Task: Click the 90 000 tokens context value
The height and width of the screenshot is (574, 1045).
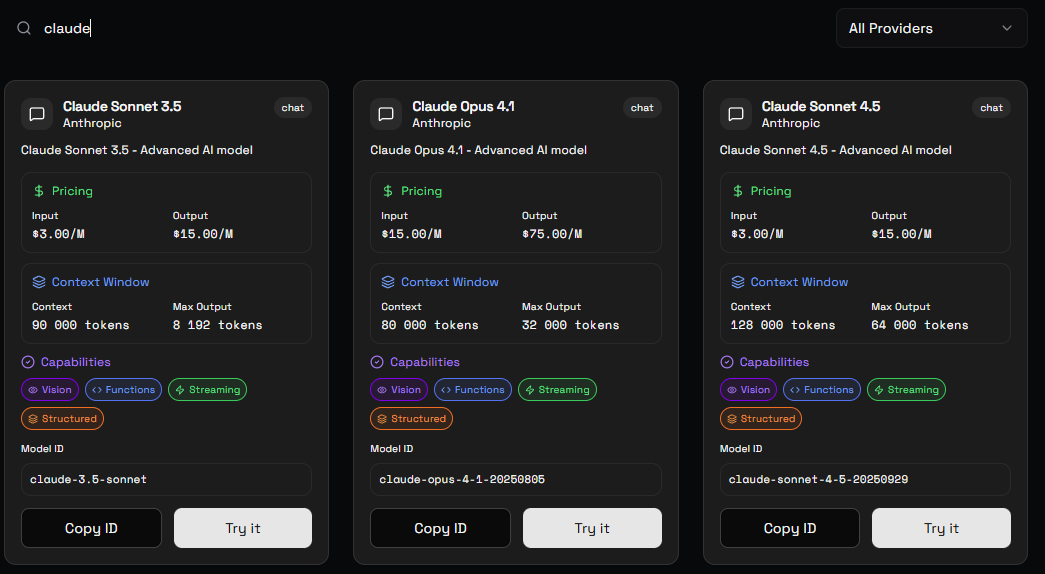Action: (81, 325)
